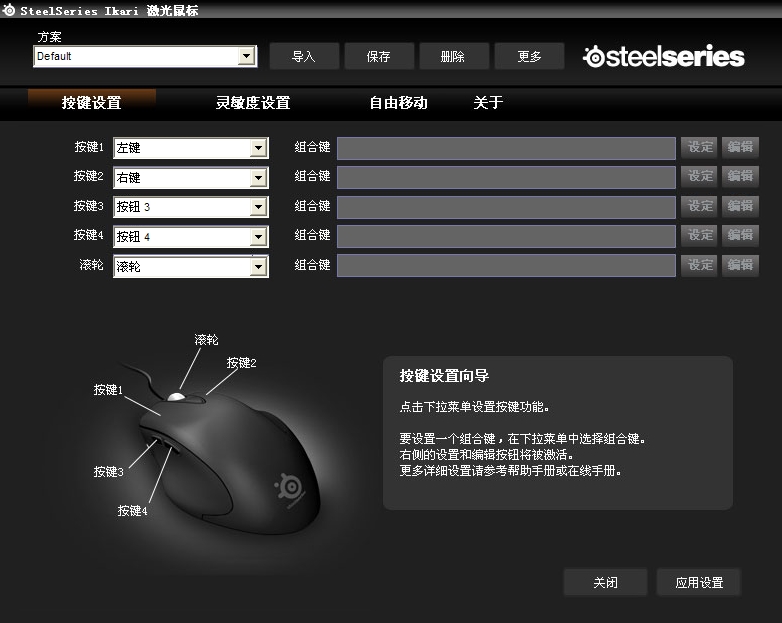Screen dimensions: 782x623
Task: Click the 按键设置向导 guide heading
Action: 444,376
